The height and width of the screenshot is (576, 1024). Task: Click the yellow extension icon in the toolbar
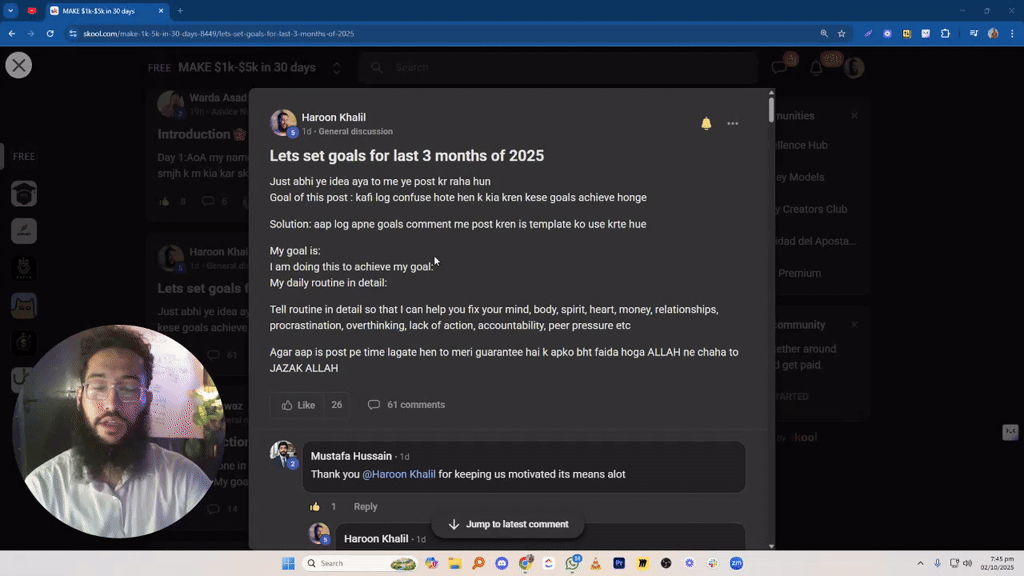click(x=906, y=33)
